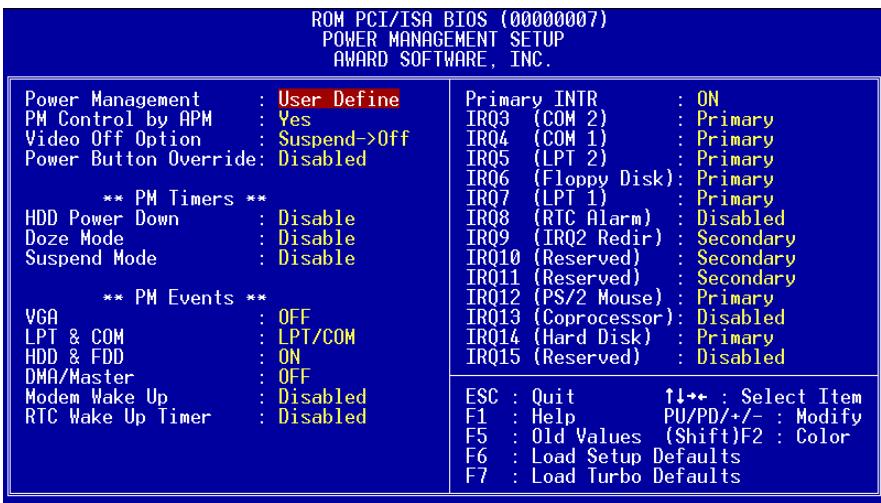This screenshot has width=881, height=503.
Task: Select the IRQ9 IRQ2 Redir Secondary value
Action: click(x=746, y=238)
